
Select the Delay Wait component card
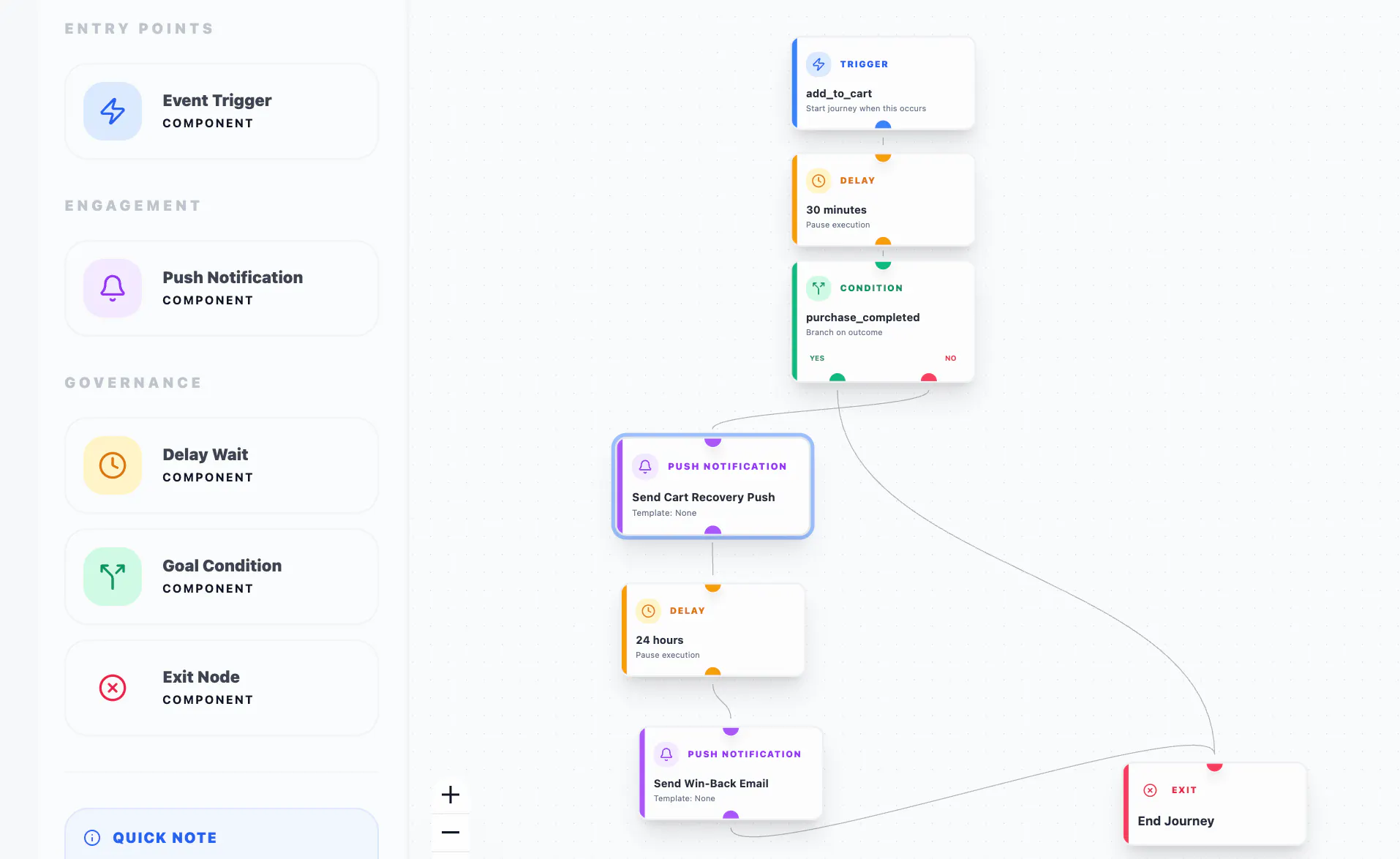click(x=222, y=465)
